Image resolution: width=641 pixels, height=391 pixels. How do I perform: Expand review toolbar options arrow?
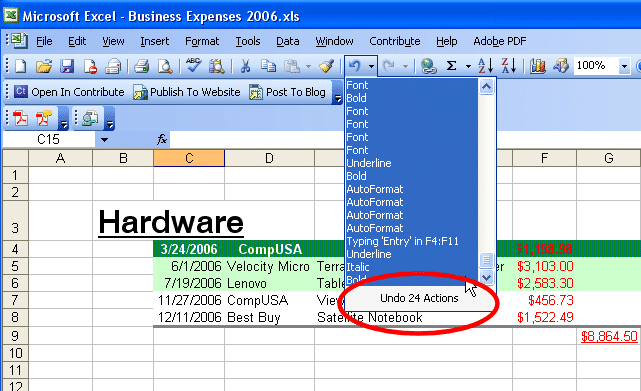point(110,118)
